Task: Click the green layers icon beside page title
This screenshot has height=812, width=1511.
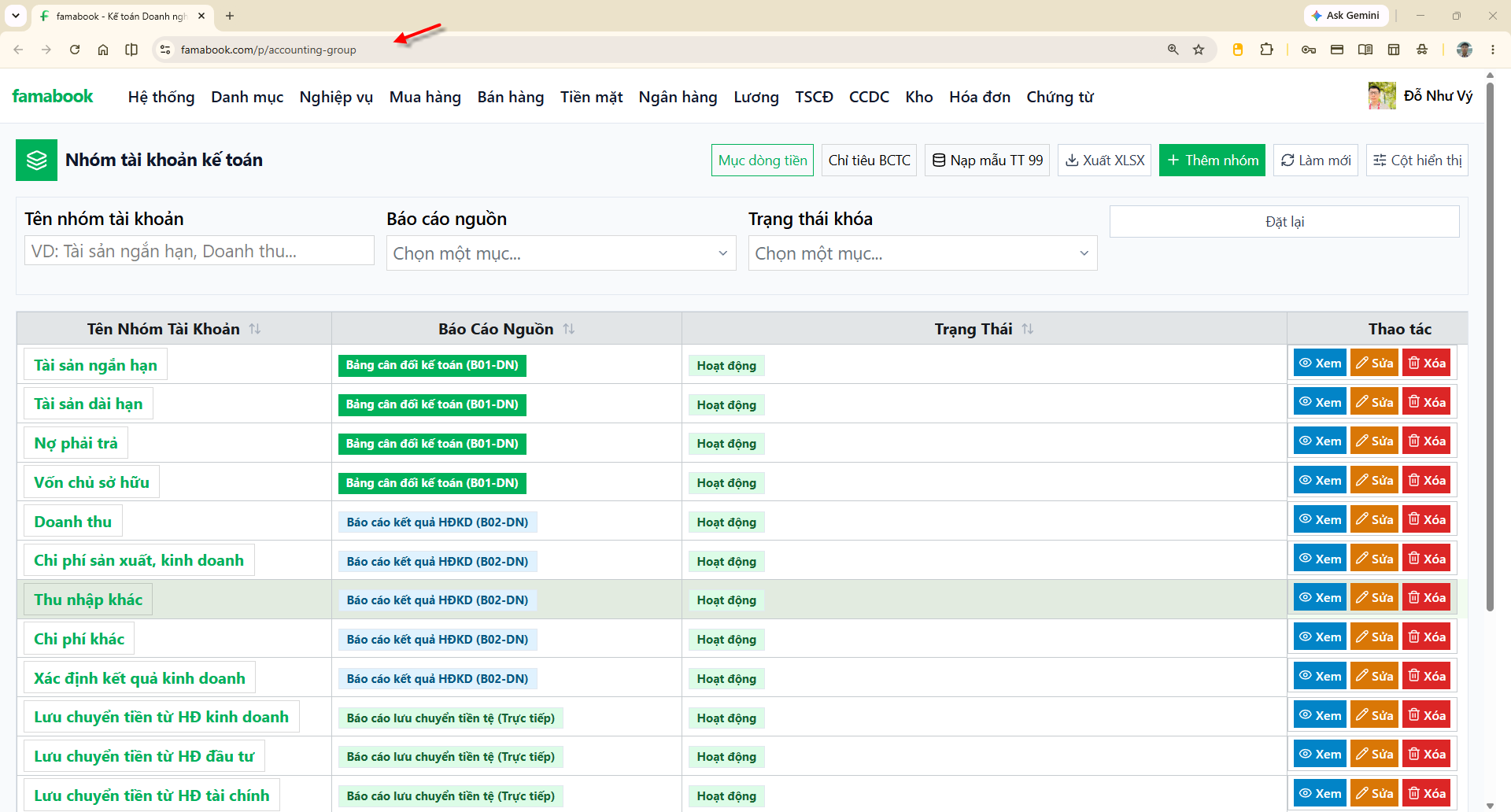Action: (36, 160)
